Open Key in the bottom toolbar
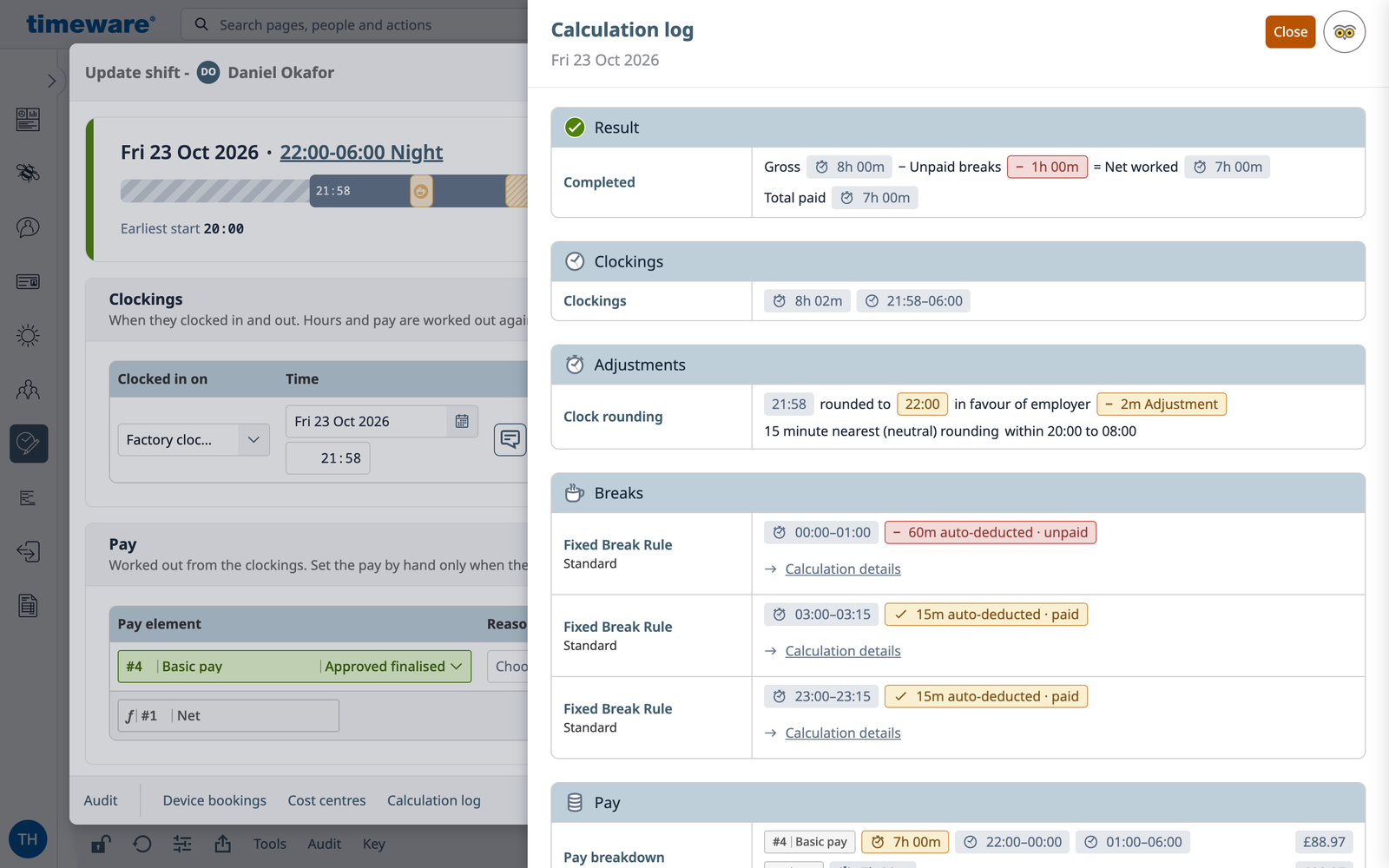 click(x=373, y=844)
